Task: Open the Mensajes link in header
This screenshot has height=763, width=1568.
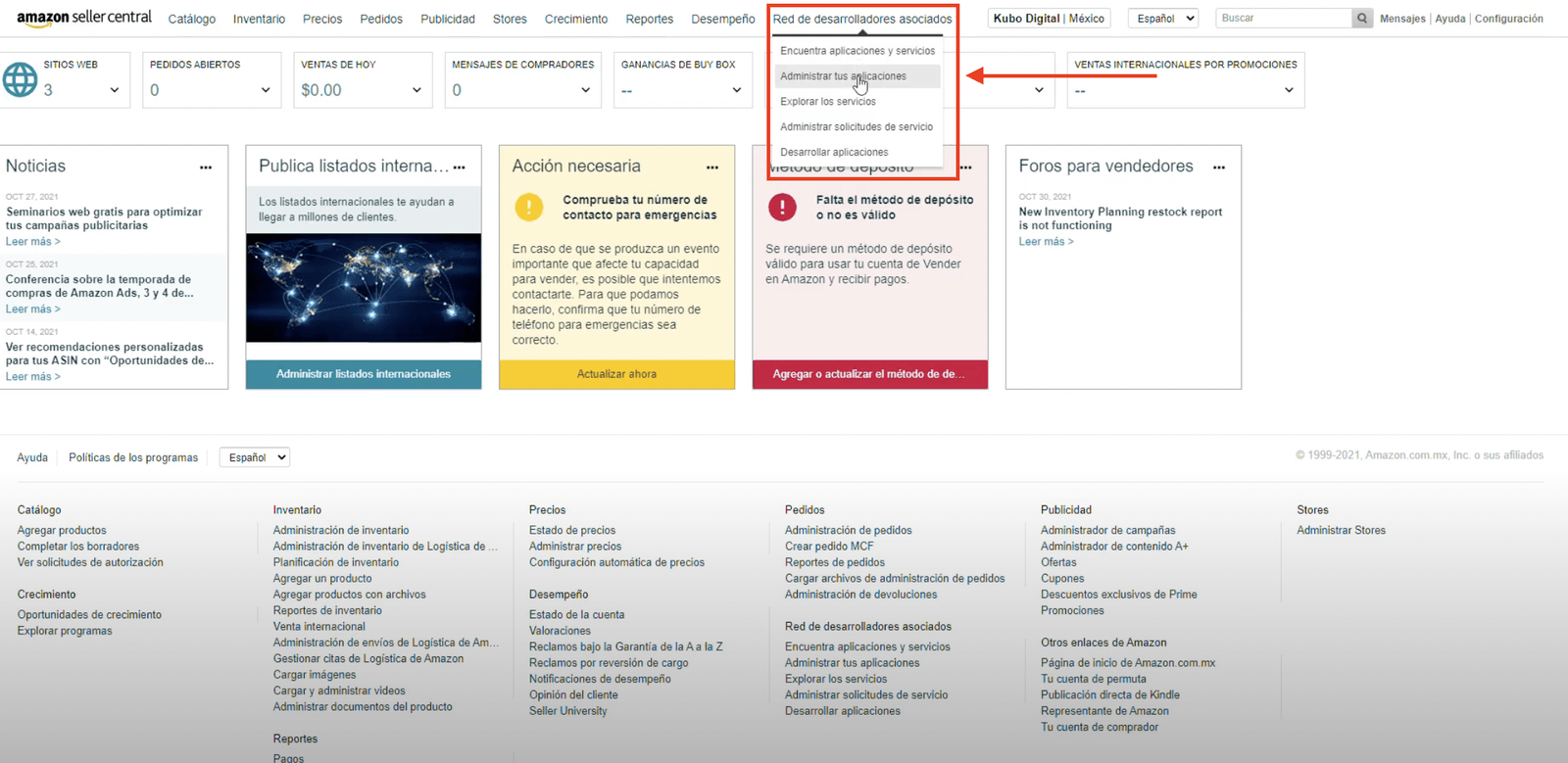Action: tap(1402, 19)
